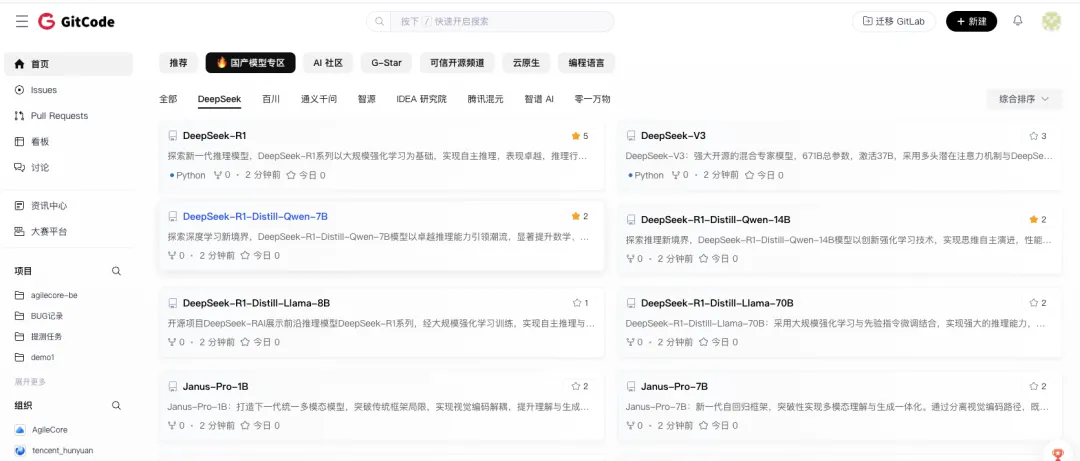
Task: Star the DeepSeek-R1 repository
Action: point(575,136)
